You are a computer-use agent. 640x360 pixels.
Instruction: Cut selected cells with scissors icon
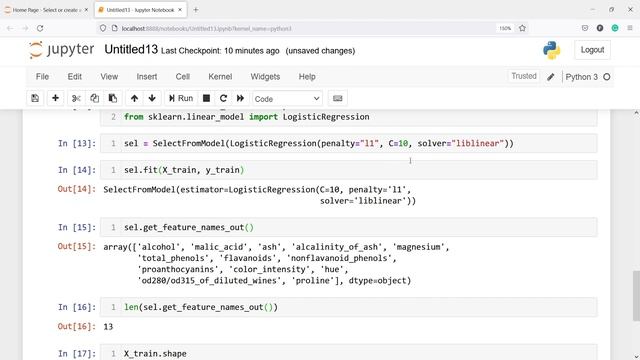pyautogui.click(x=76, y=98)
